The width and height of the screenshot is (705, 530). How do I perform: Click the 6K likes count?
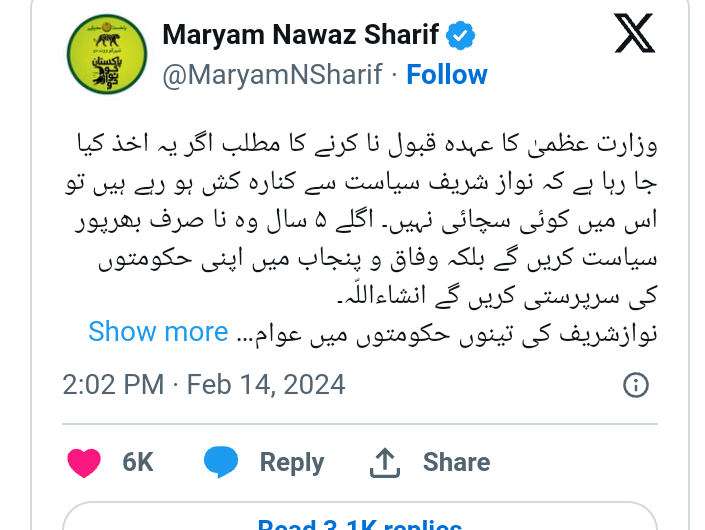pos(138,462)
